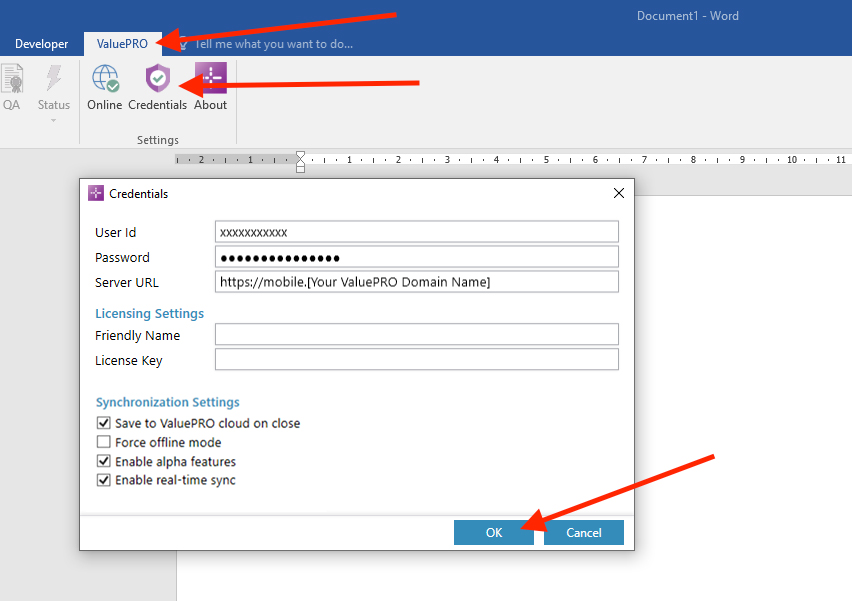The width and height of the screenshot is (852, 601).
Task: Click the Tell me lightbulb icon
Action: tap(183, 43)
